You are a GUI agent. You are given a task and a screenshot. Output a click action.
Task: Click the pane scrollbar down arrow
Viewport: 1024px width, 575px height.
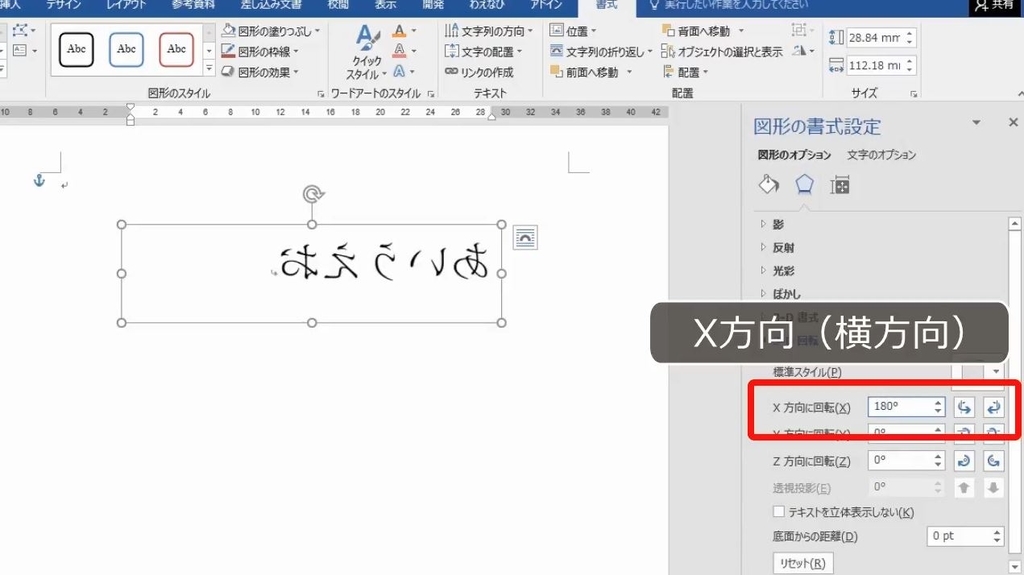pos(1014,567)
